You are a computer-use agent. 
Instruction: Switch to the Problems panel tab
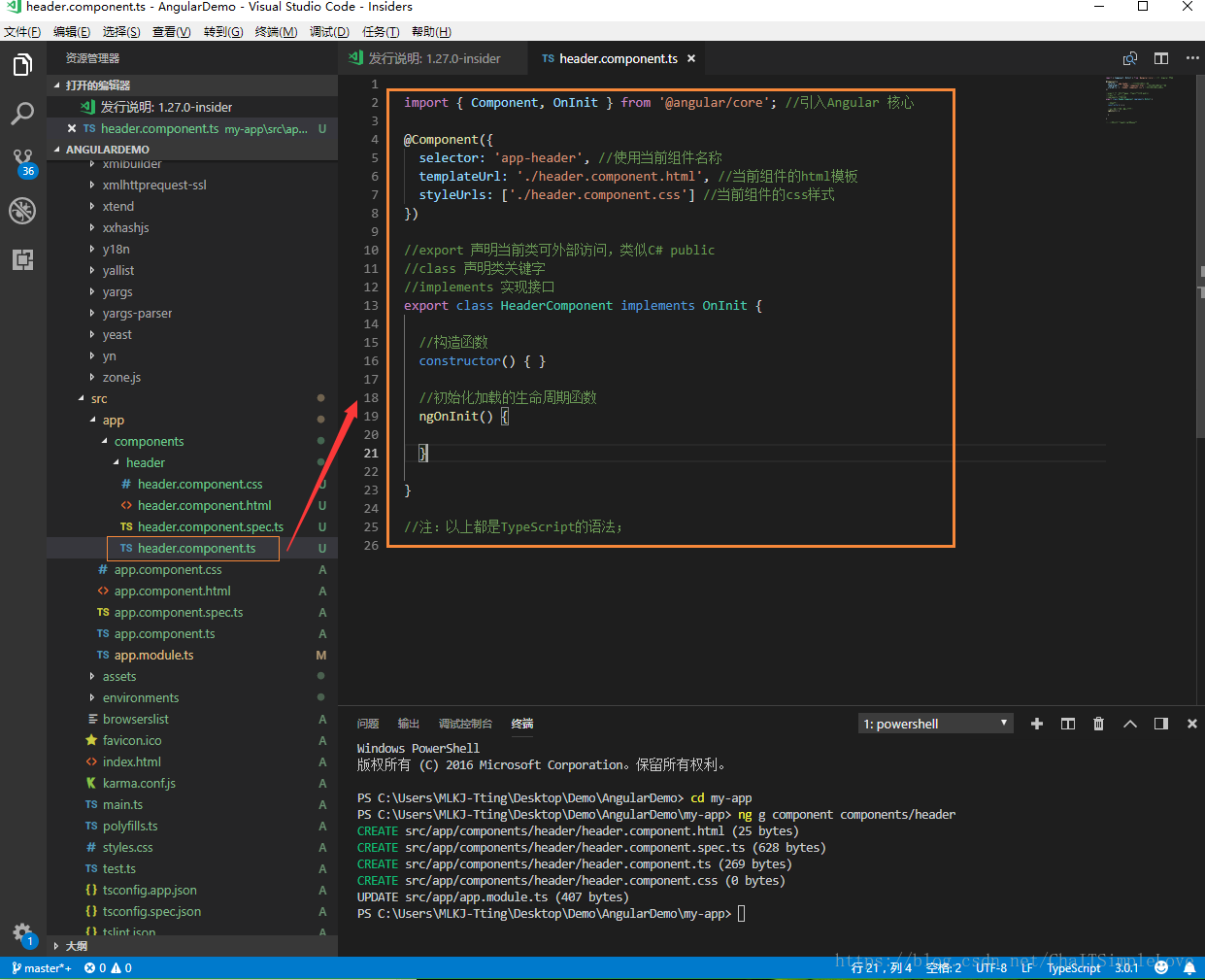368,724
